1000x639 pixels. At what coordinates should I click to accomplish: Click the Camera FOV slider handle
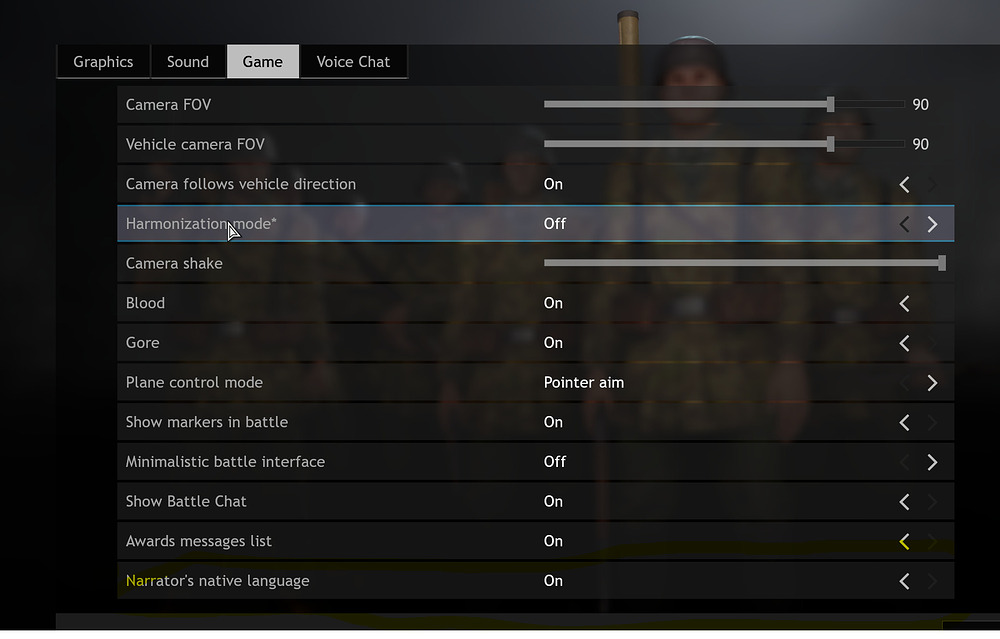[x=831, y=104]
